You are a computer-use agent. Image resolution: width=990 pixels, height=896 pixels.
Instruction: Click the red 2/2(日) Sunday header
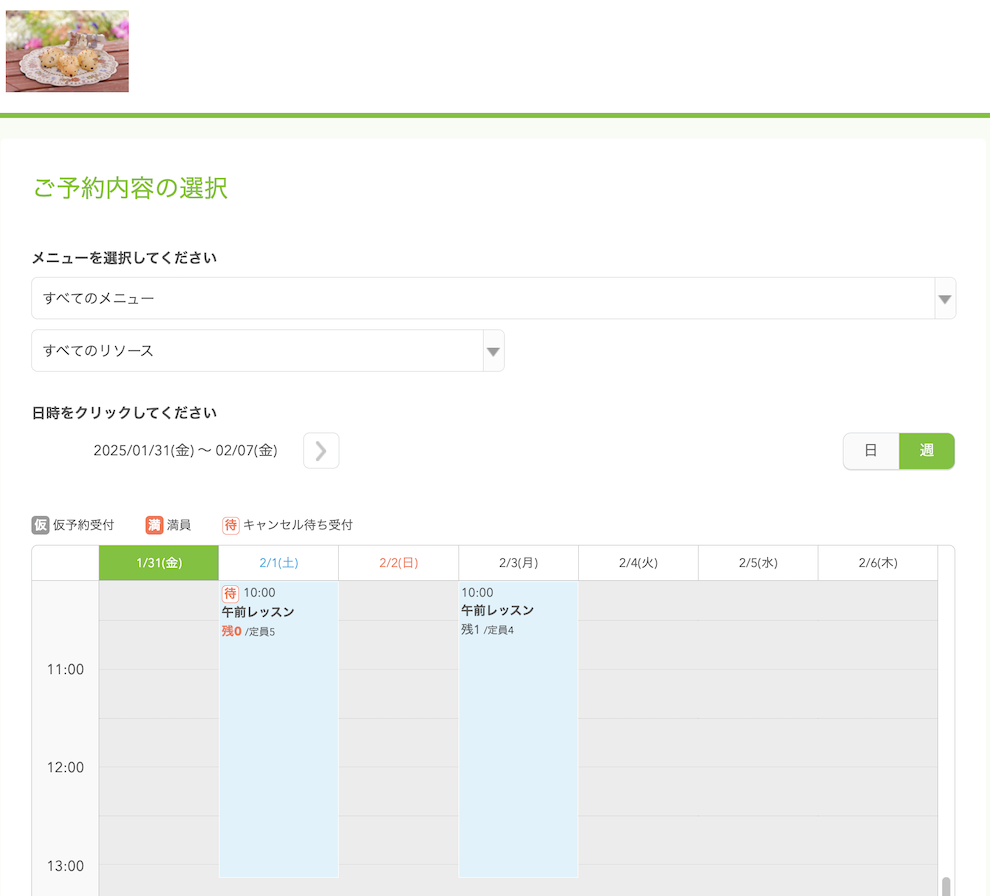(398, 562)
